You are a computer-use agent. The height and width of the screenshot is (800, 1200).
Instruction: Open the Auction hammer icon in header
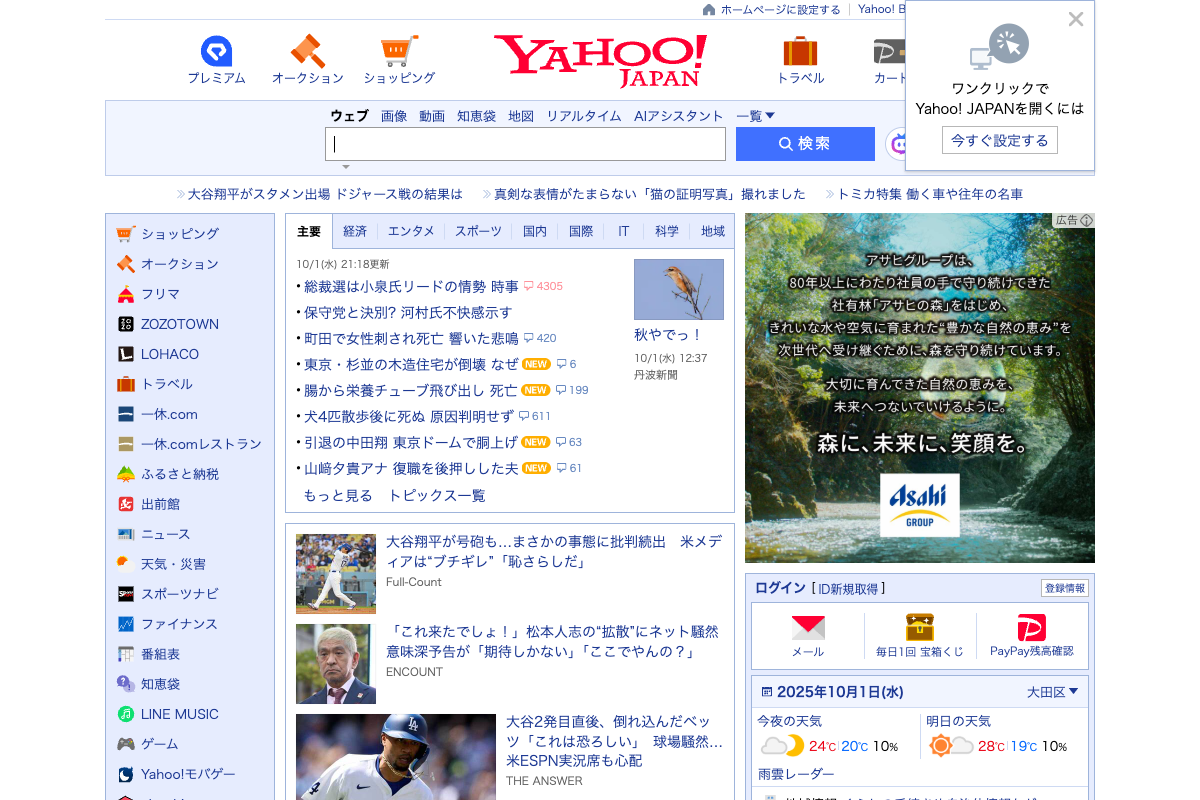point(307,52)
